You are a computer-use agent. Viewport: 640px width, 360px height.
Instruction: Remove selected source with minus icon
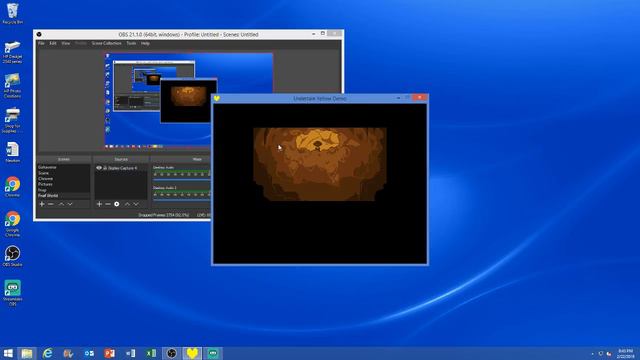click(108, 204)
